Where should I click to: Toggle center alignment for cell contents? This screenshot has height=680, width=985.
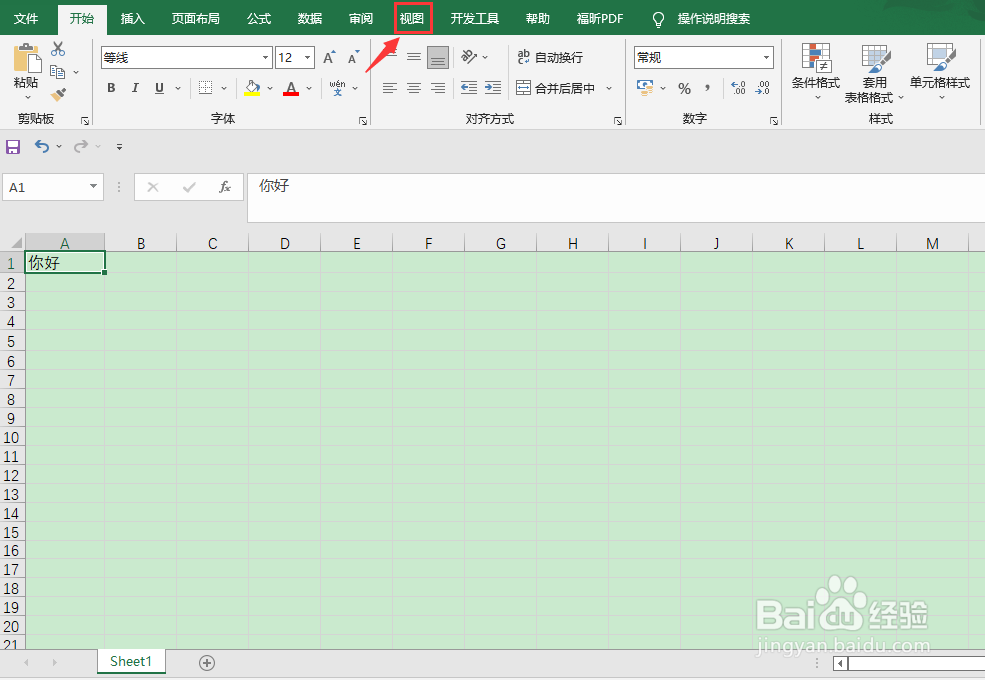tap(413, 88)
